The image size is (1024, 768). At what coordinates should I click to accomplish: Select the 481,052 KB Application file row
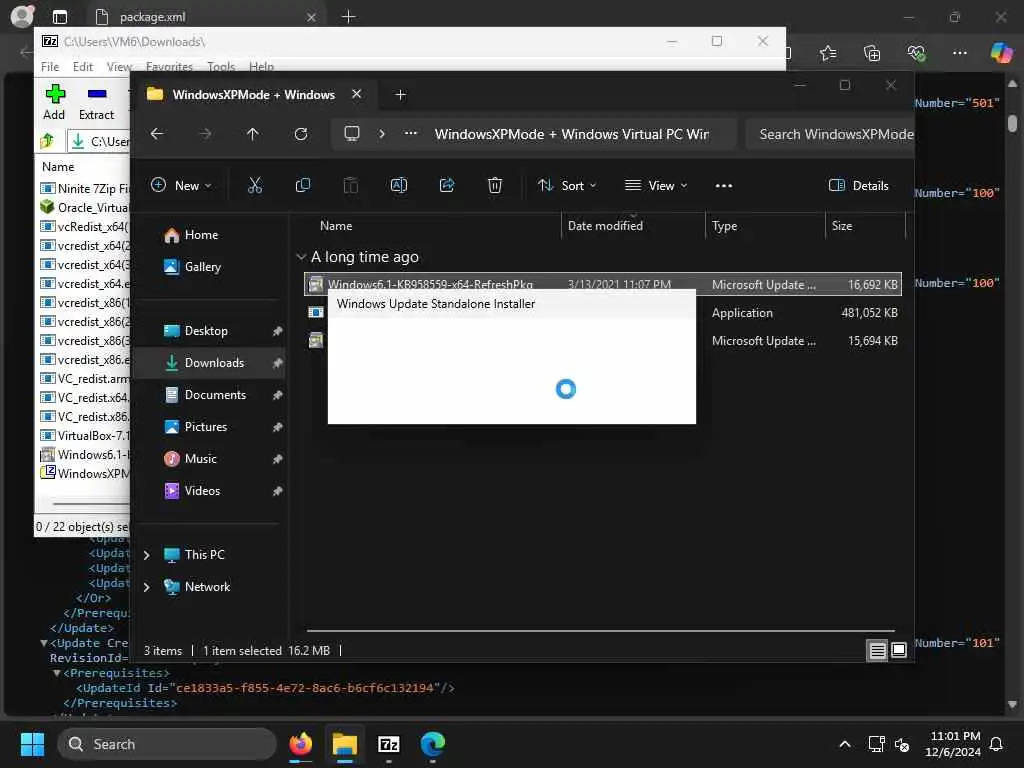603,313
